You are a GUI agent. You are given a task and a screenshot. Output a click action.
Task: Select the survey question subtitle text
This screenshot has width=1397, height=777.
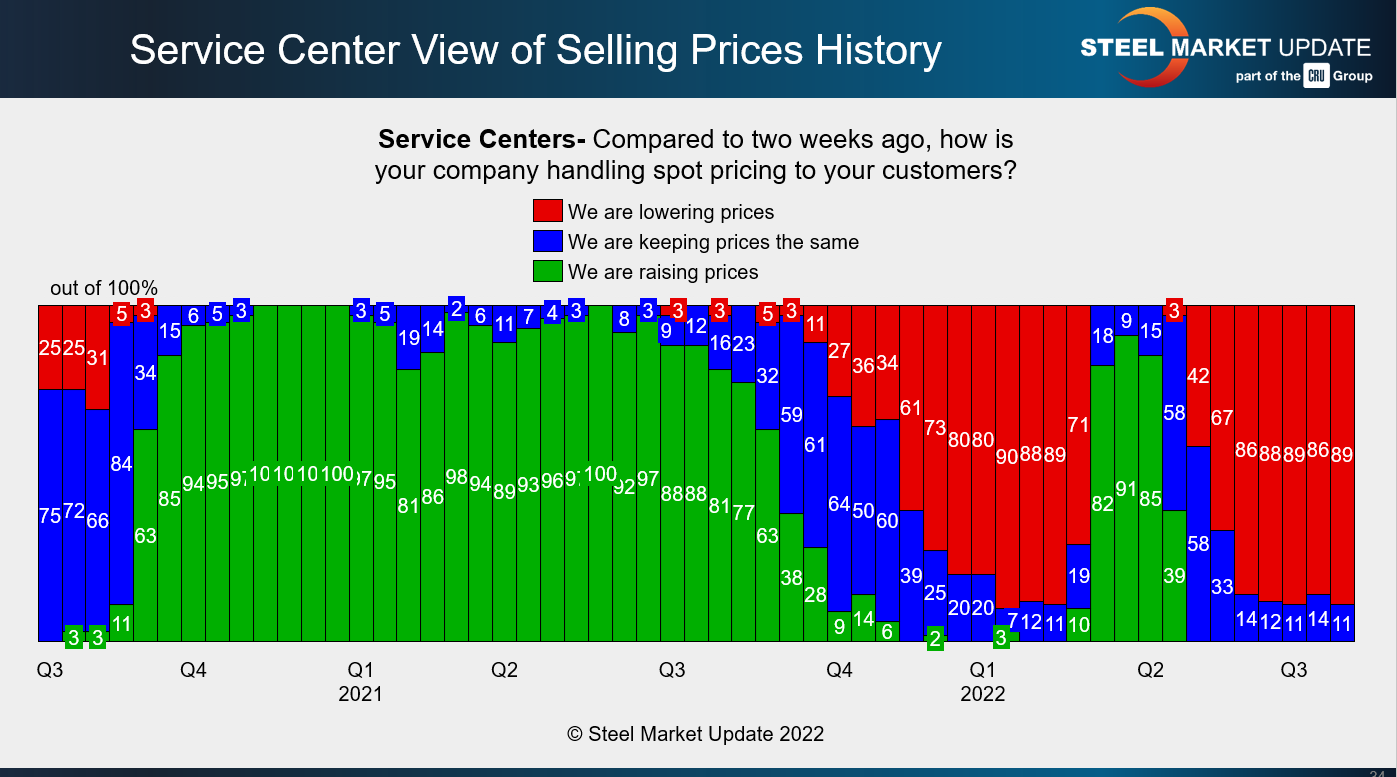(x=696, y=154)
